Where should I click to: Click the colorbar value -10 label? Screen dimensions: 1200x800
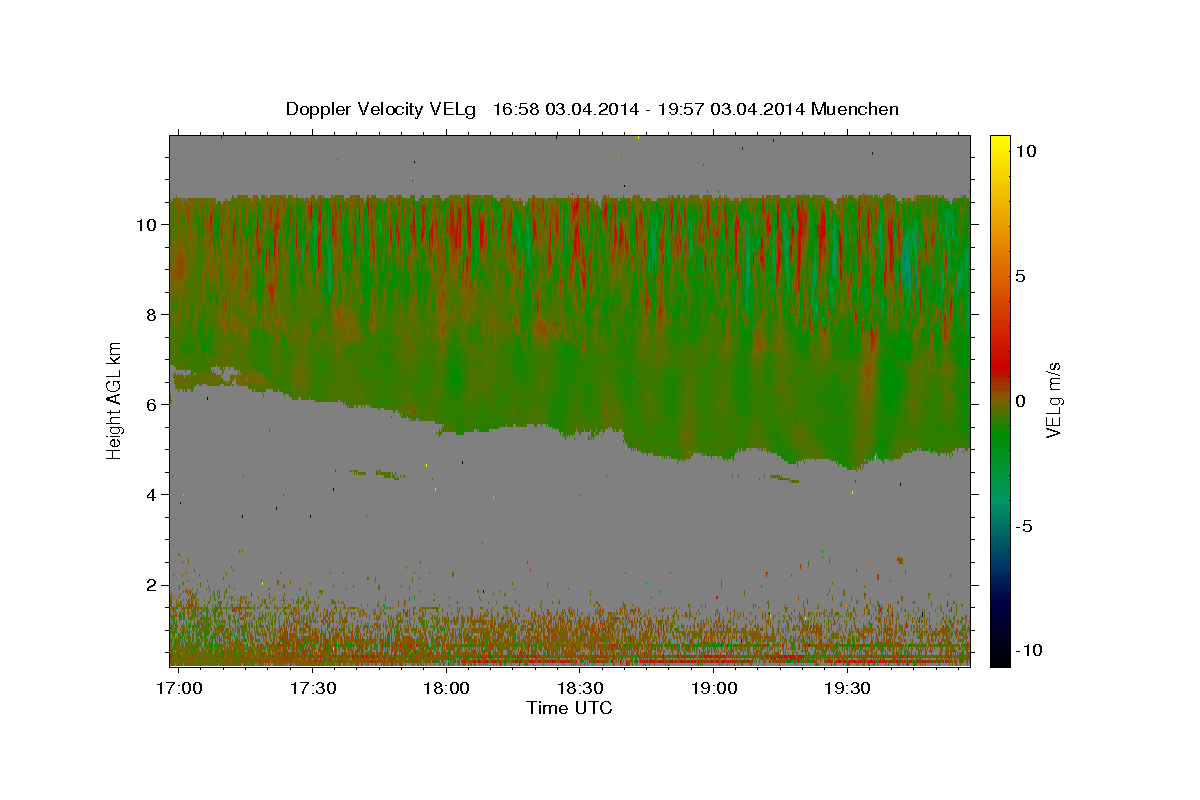tap(1028, 651)
